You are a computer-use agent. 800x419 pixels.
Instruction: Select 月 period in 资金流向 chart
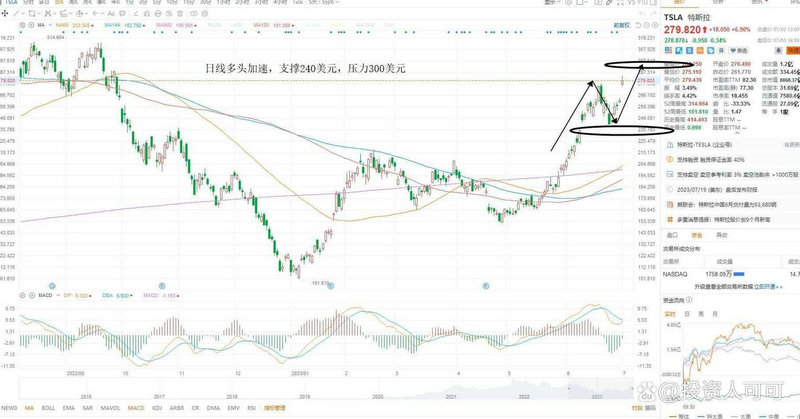(x=715, y=314)
